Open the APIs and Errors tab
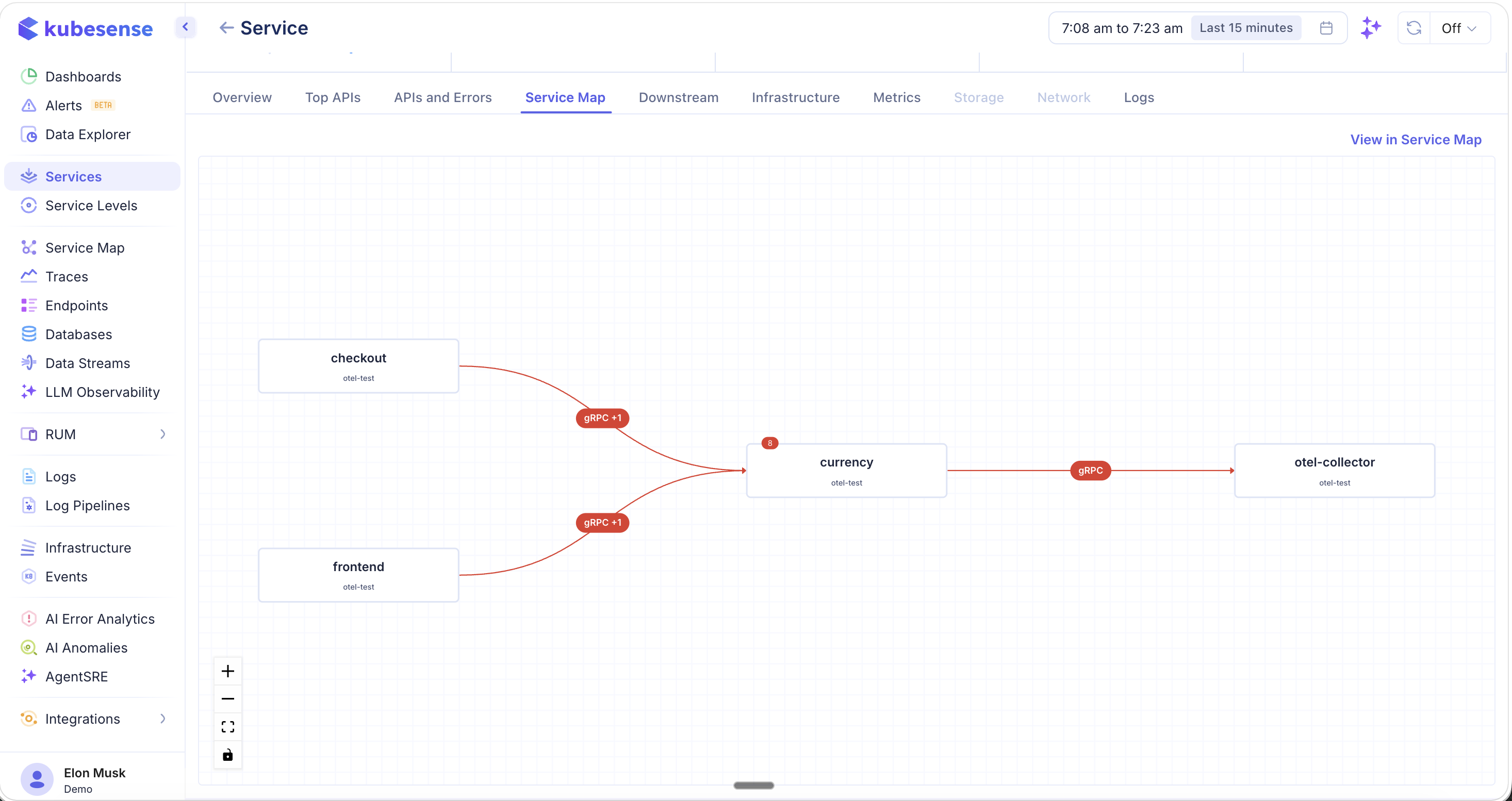1512x801 pixels. [x=442, y=97]
